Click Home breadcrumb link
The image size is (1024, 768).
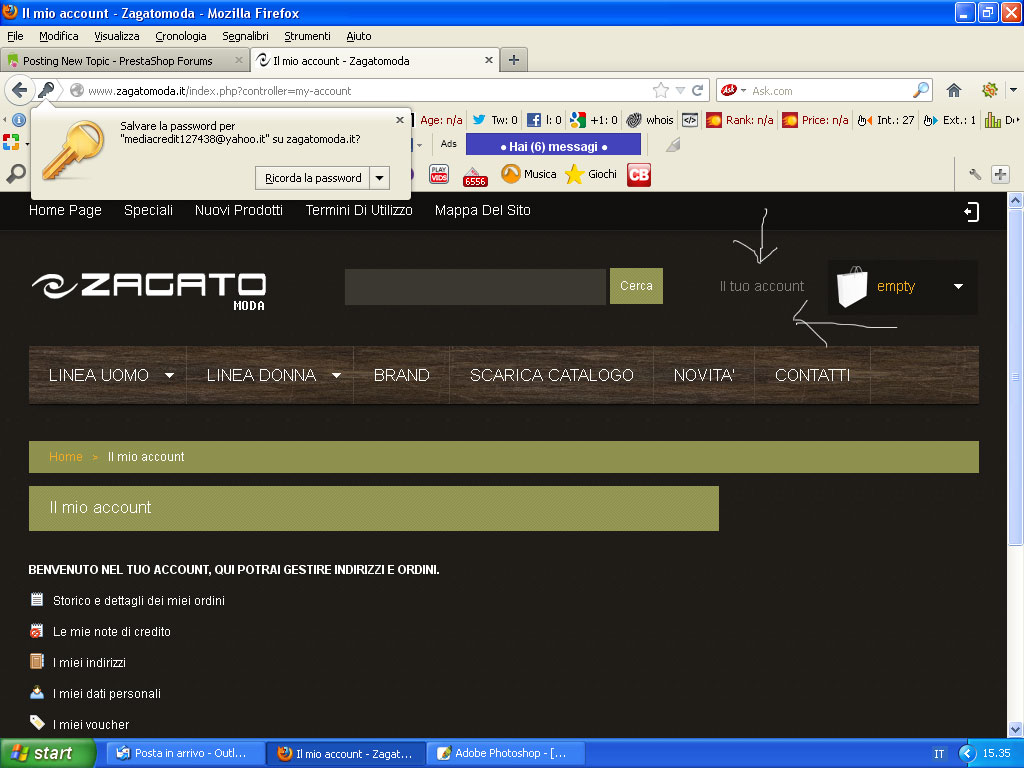[x=65, y=457]
